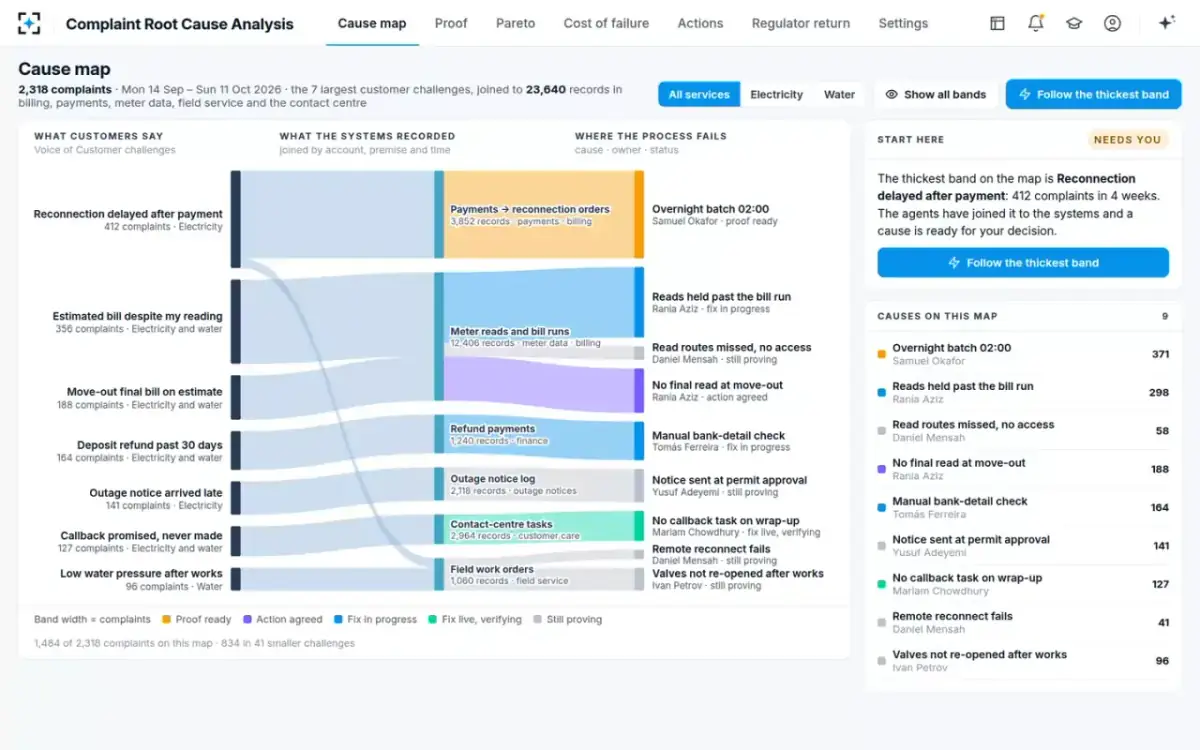Click the Fix live, verifying legend swatch
The image size is (1200, 750).
[433, 620]
